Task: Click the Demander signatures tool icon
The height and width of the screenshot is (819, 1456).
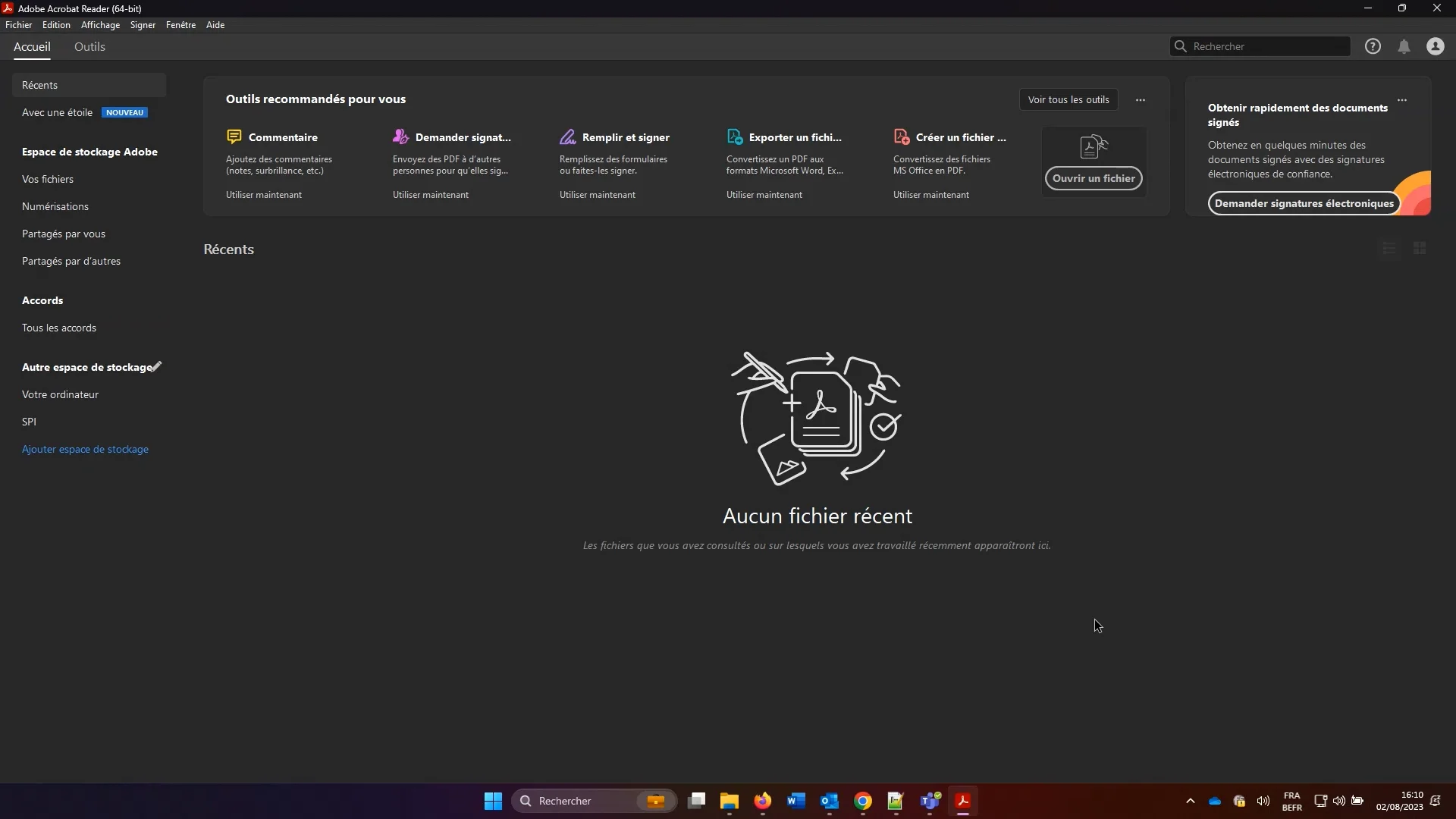Action: point(400,136)
